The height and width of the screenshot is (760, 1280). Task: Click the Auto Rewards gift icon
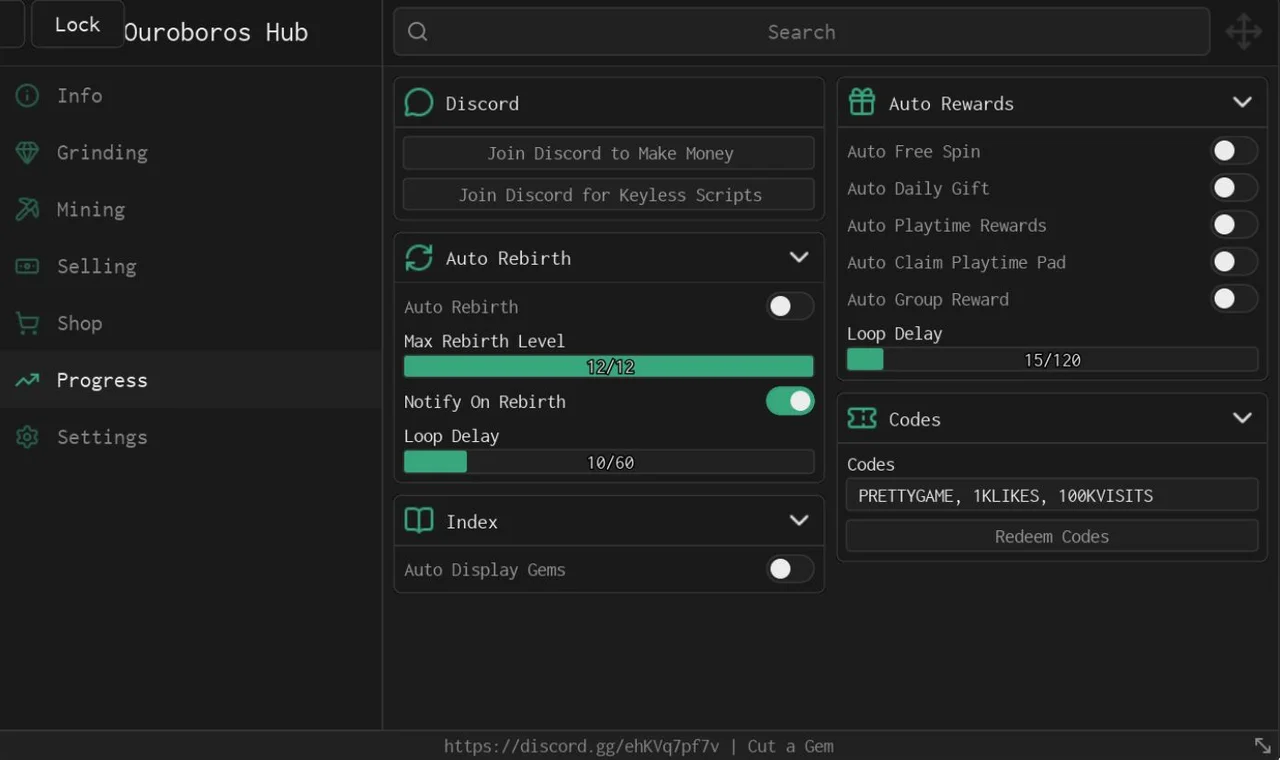click(x=862, y=103)
